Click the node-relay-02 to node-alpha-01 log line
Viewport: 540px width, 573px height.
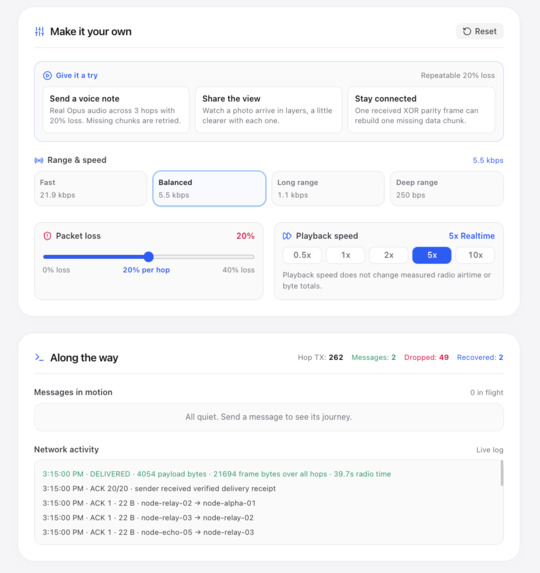coord(149,503)
